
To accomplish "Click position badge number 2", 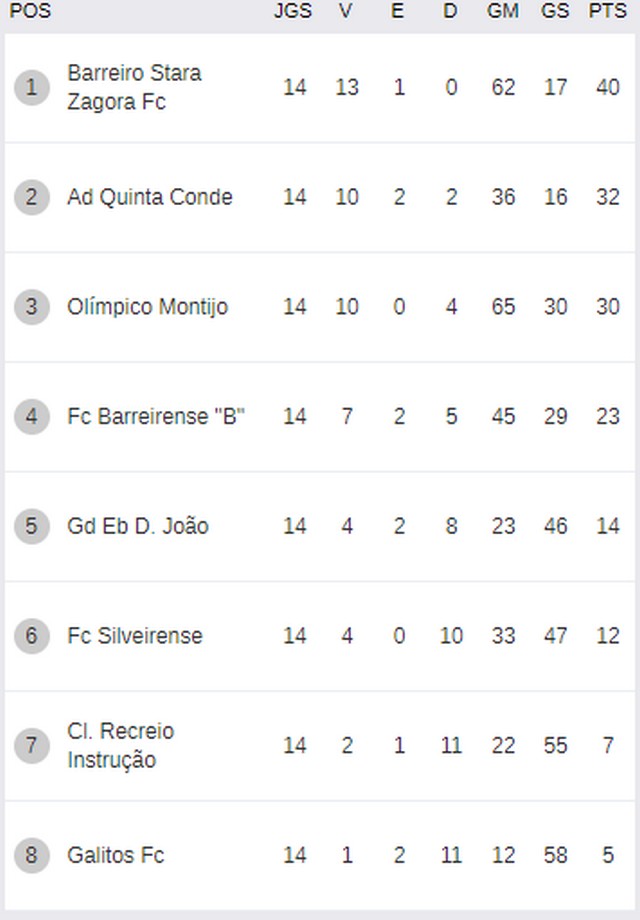I will (32, 197).
